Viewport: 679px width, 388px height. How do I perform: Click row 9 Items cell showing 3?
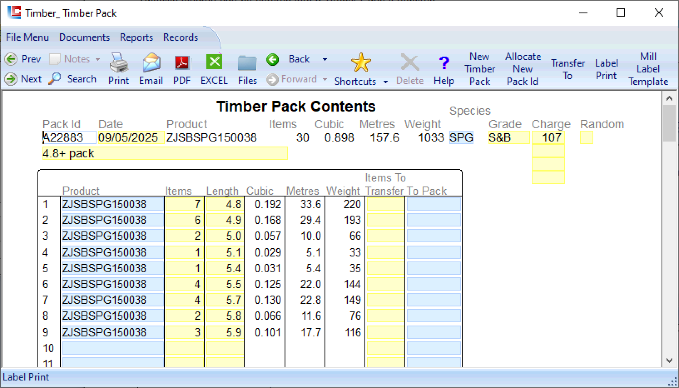point(184,332)
